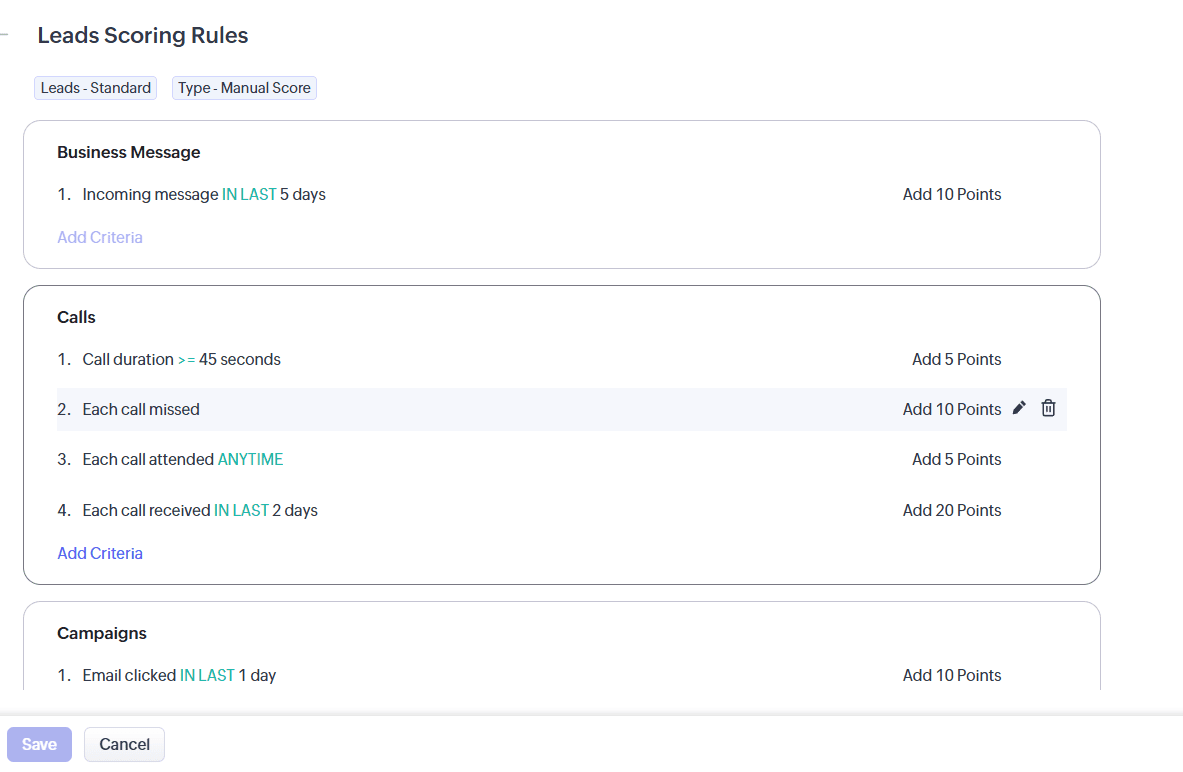Select the 'Each call attended ANYTIME' rule
Screen dimensions: 1183x772
click(x=183, y=459)
